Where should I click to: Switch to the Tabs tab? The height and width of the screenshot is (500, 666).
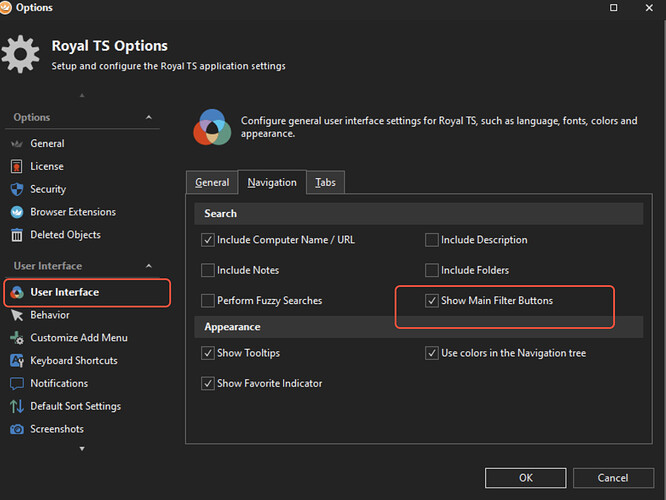click(325, 183)
